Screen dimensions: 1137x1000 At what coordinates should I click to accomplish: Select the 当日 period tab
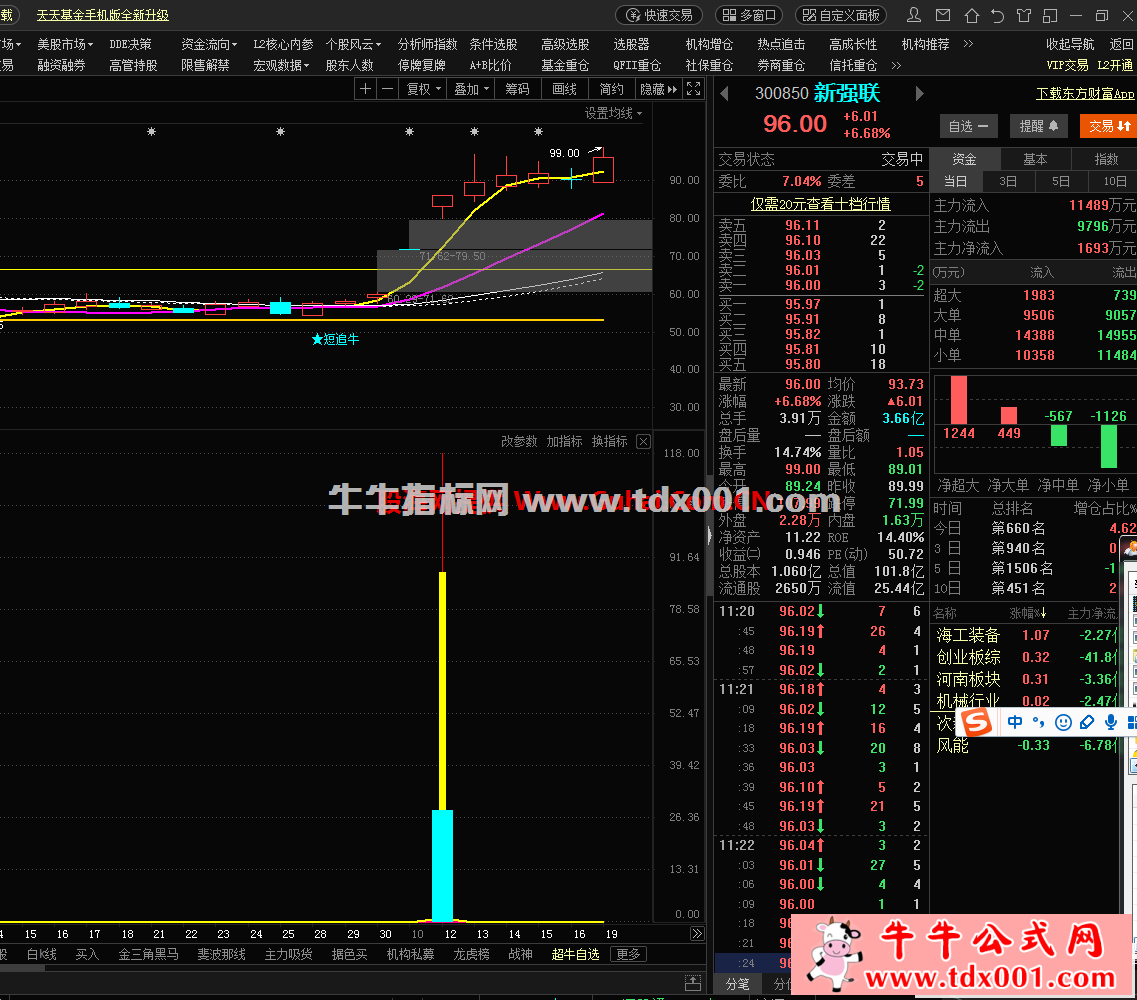pyautogui.click(x=956, y=181)
